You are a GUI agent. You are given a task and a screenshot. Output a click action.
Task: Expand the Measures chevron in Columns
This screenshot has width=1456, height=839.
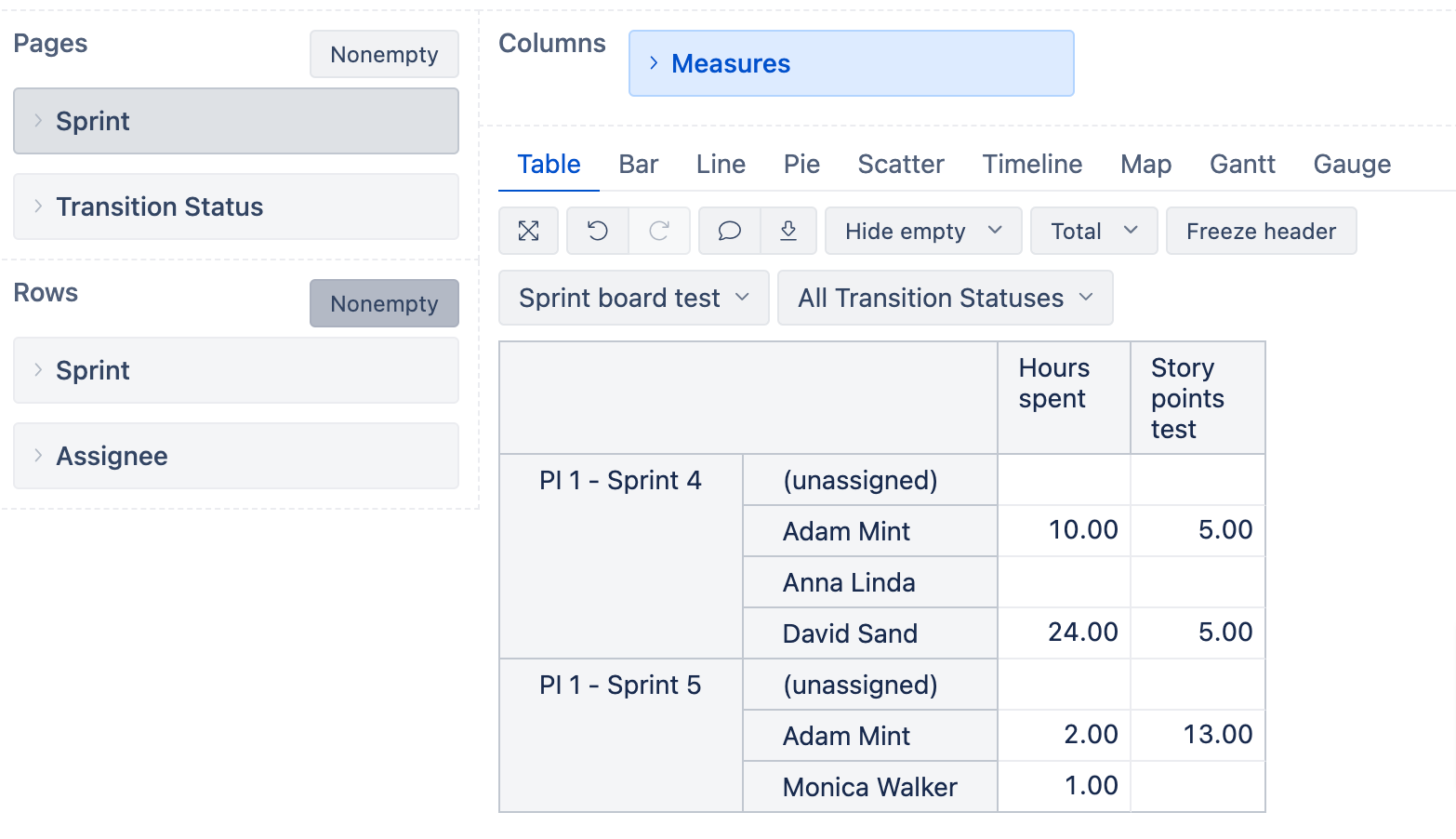coord(654,63)
